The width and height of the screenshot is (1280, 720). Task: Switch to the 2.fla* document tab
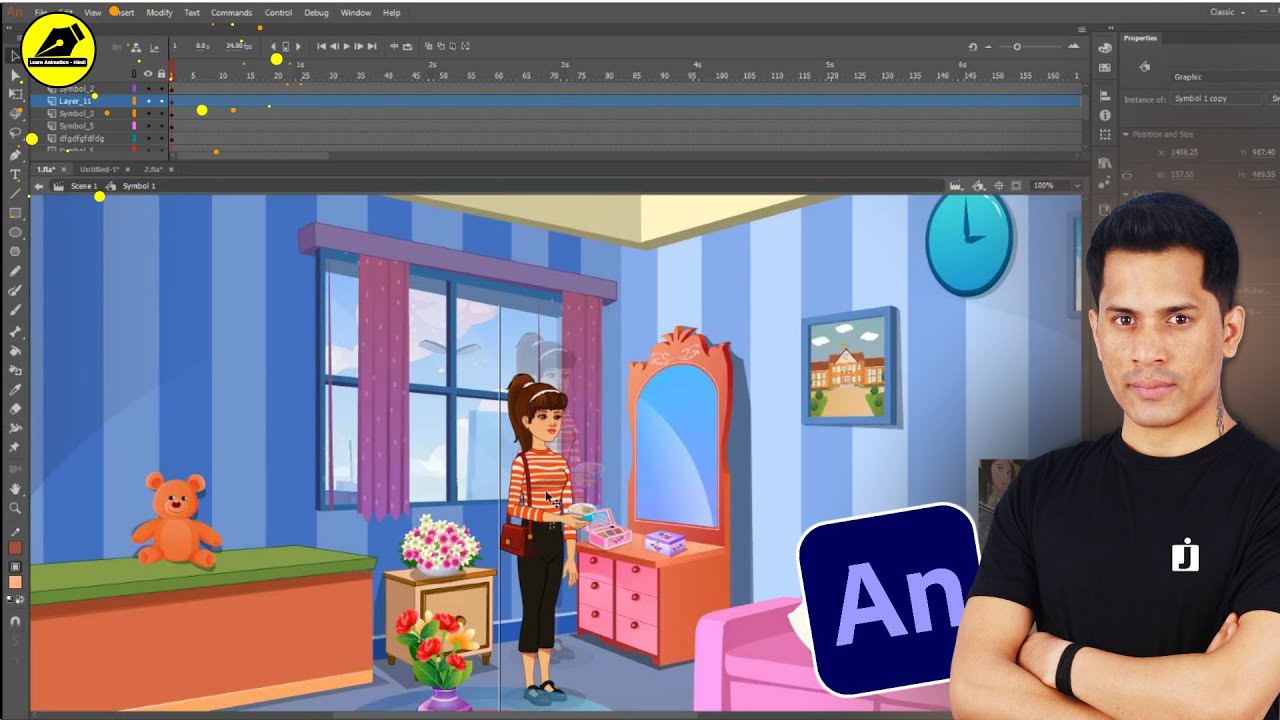tap(153, 169)
